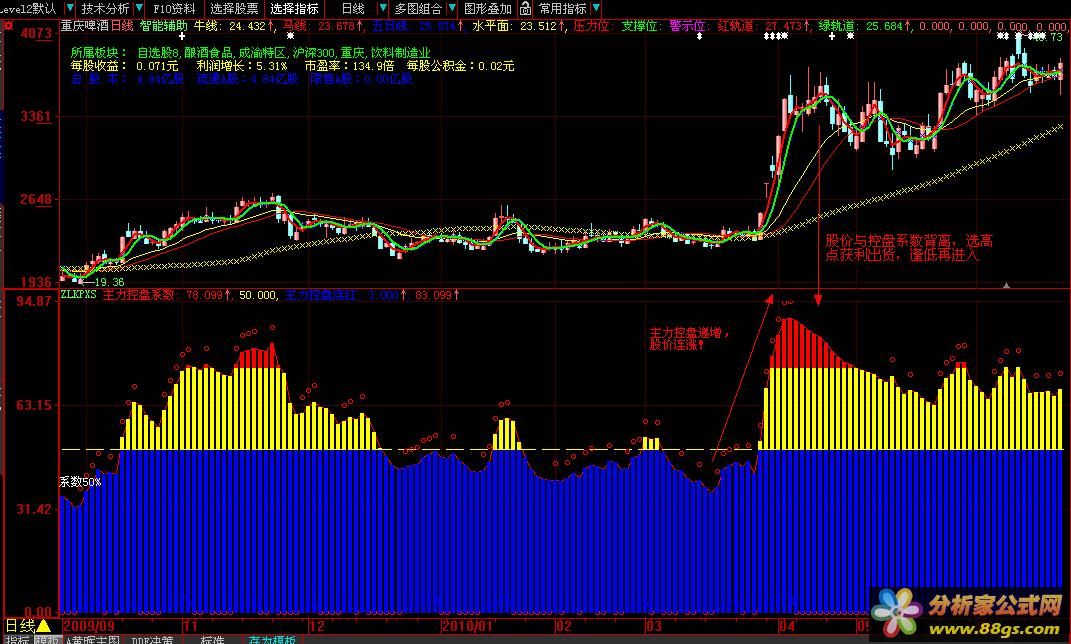Click the 智能辅助 indicator name
This screenshot has height=644, width=1071.
click(x=163, y=26)
